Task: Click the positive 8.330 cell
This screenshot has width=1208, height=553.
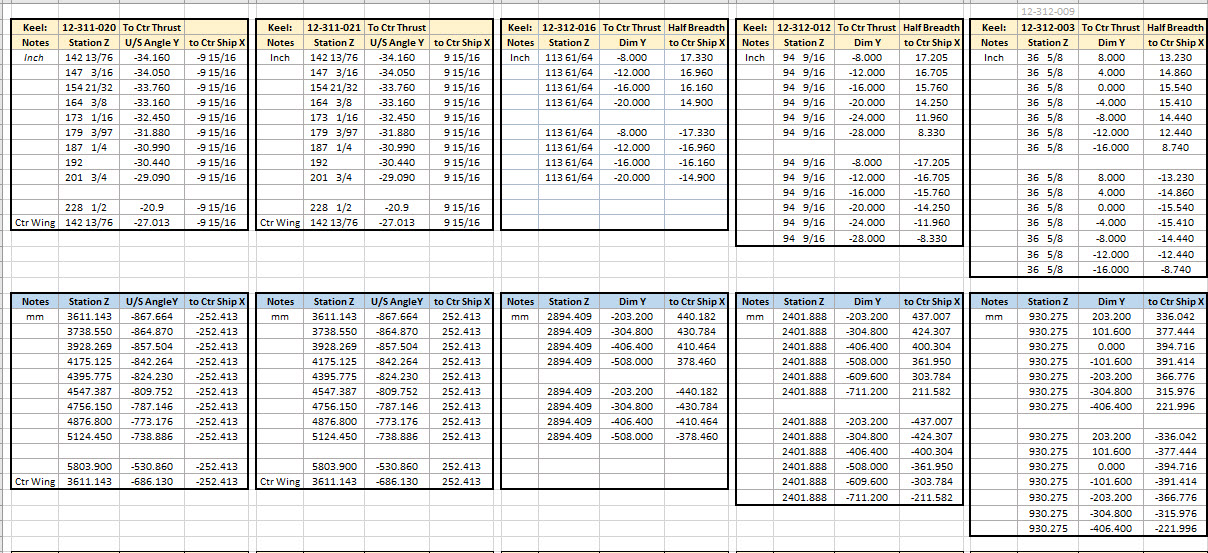Action: coord(931,132)
